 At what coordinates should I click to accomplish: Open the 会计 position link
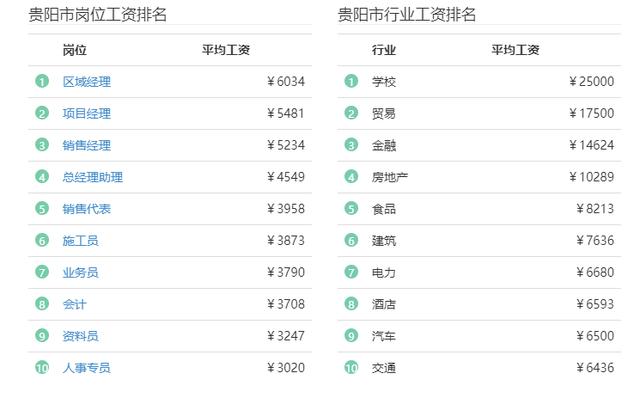[x=74, y=304]
